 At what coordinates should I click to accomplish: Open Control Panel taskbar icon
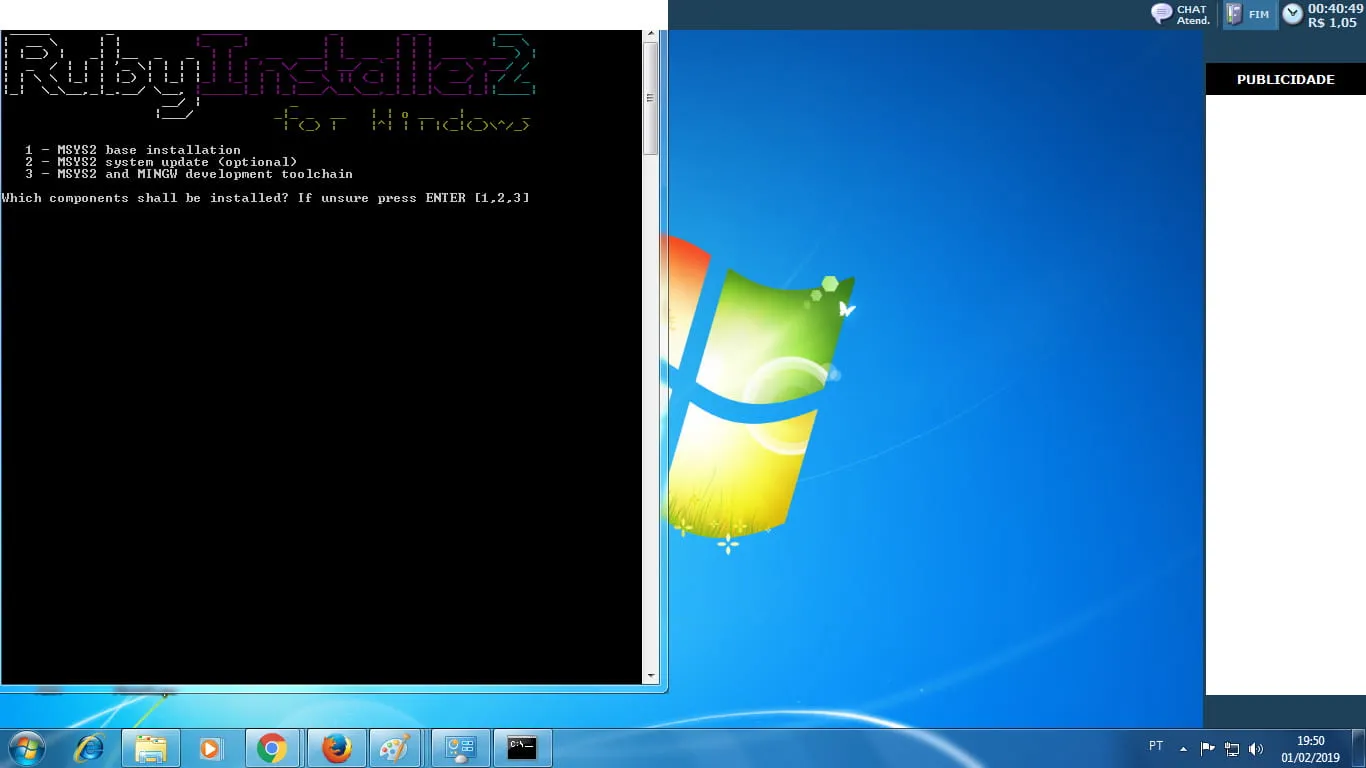tap(460, 748)
